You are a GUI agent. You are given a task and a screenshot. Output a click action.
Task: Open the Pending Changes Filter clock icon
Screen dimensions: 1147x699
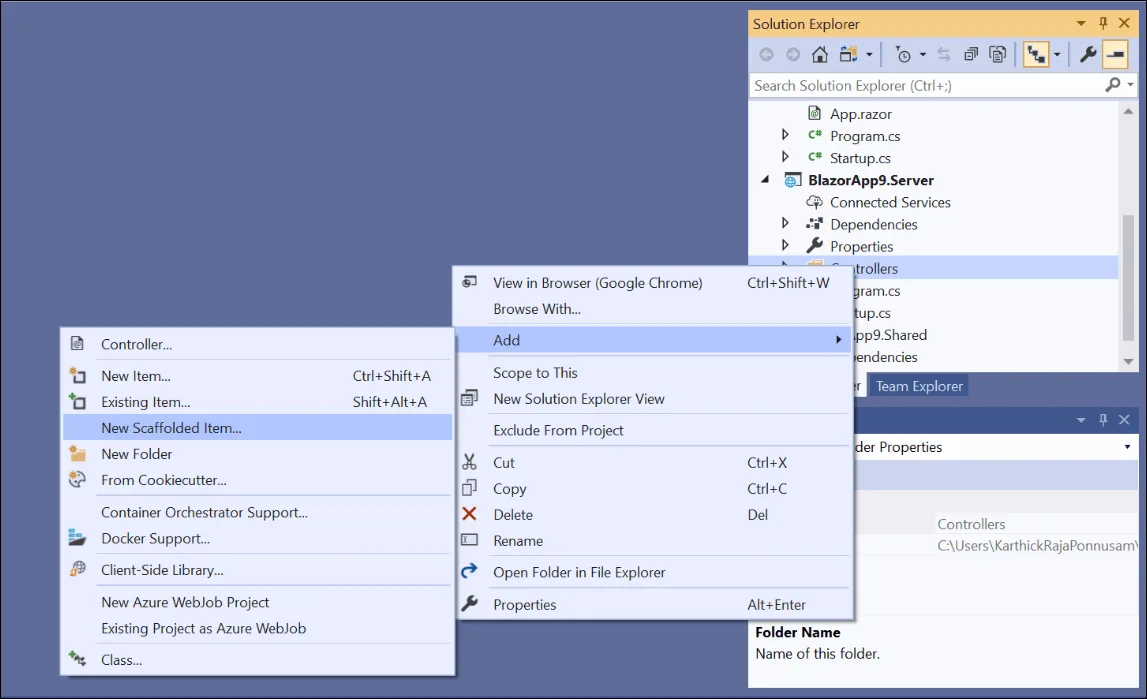click(903, 54)
